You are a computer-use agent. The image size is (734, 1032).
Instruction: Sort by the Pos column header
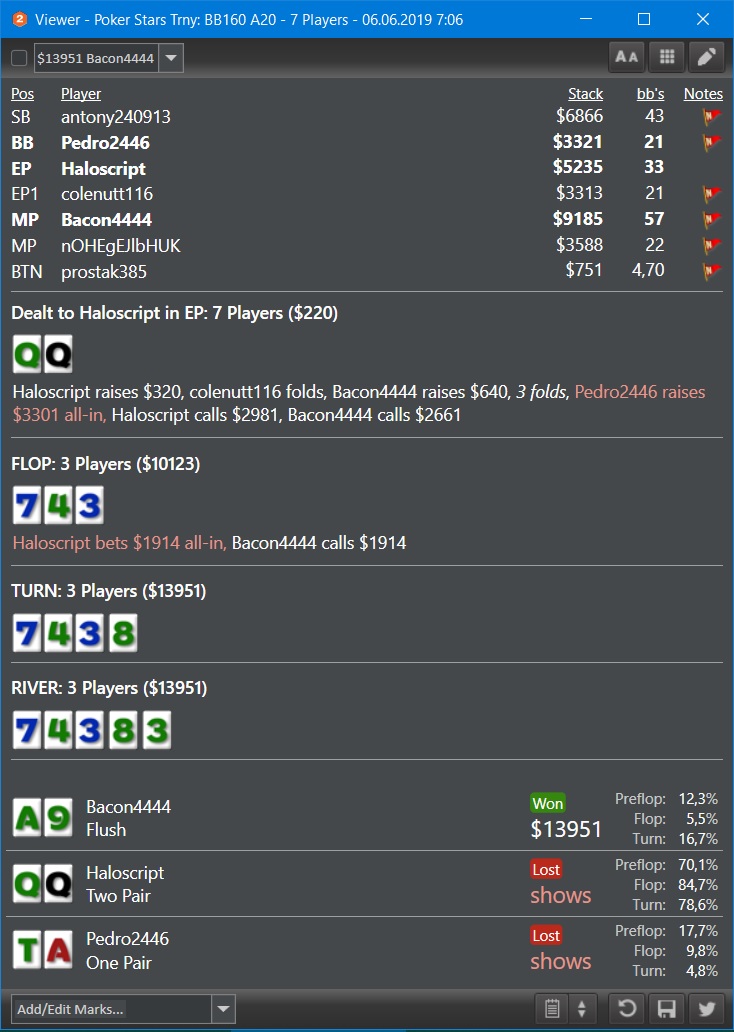(22, 93)
